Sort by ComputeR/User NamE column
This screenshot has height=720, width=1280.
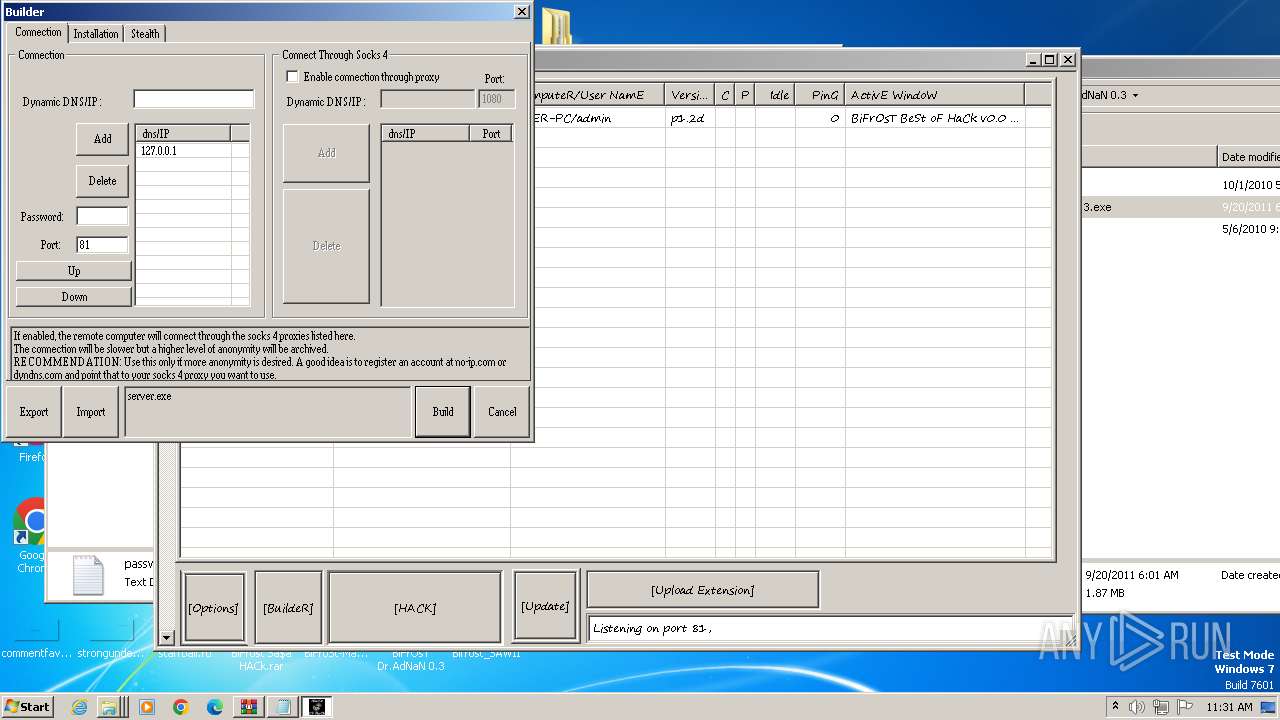(x=598, y=95)
